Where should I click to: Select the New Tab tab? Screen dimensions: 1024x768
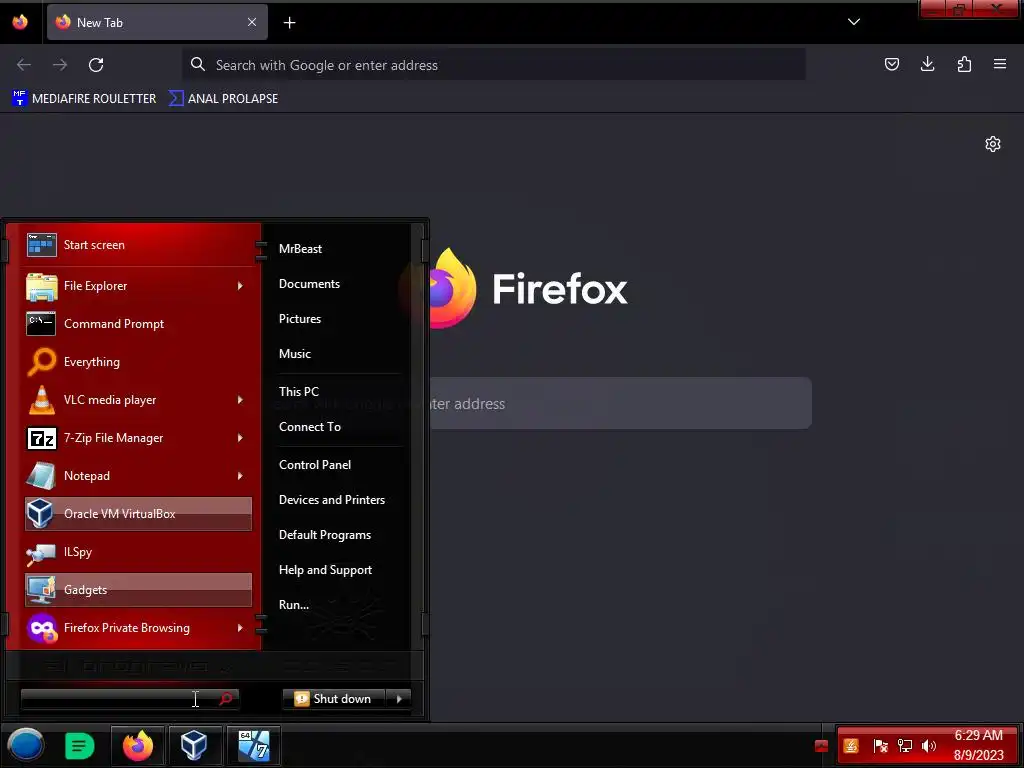pyautogui.click(x=157, y=22)
